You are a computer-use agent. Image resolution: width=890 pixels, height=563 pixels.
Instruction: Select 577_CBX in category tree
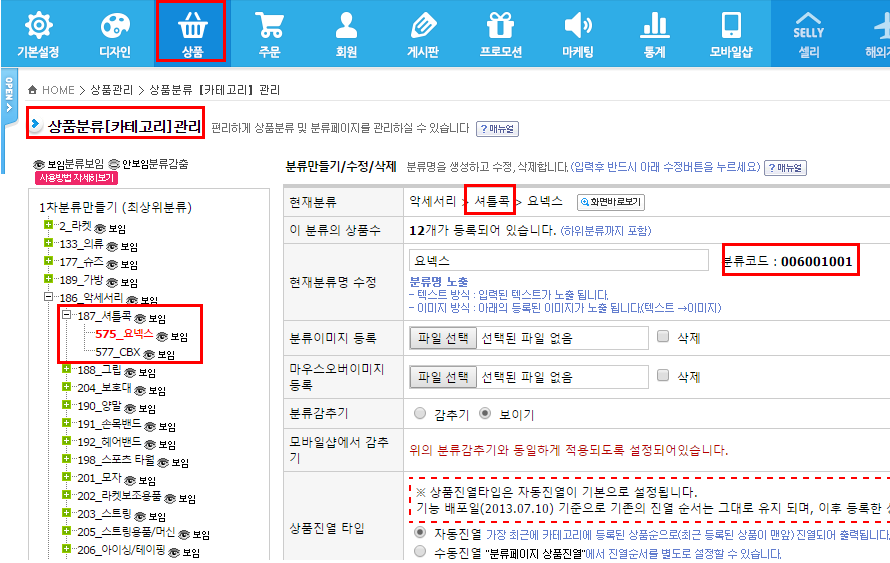click(x=117, y=353)
